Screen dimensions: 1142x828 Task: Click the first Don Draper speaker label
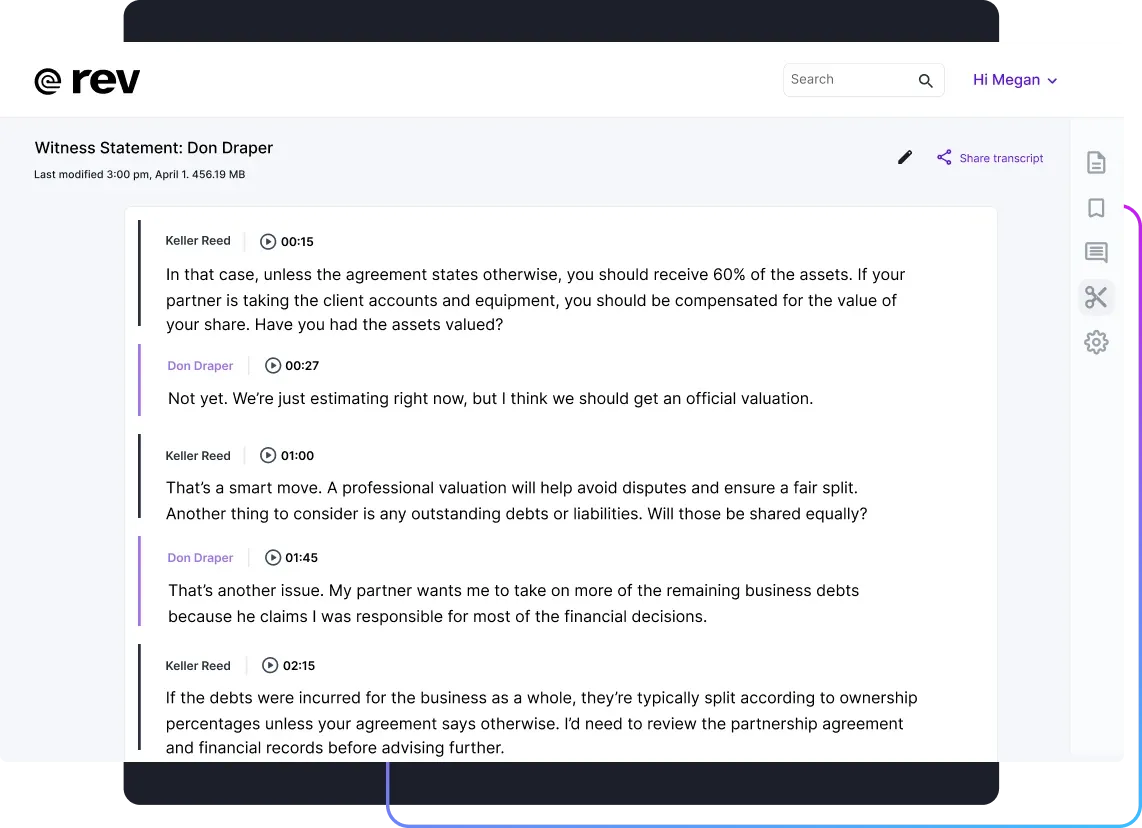[200, 366]
